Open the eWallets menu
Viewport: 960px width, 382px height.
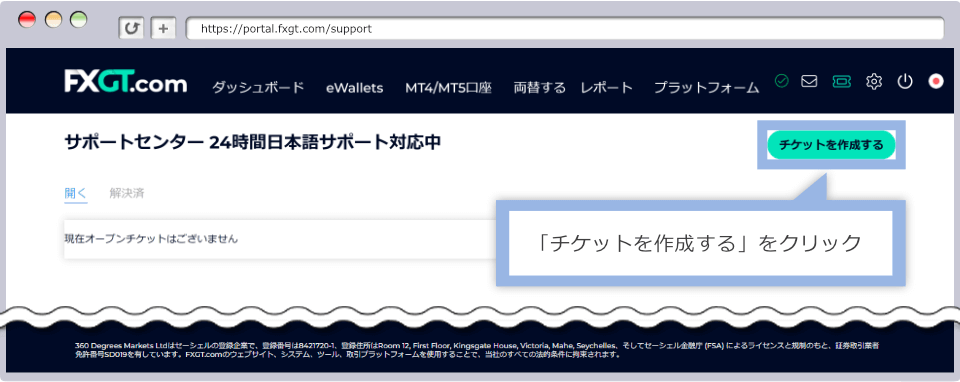pyautogui.click(x=354, y=88)
